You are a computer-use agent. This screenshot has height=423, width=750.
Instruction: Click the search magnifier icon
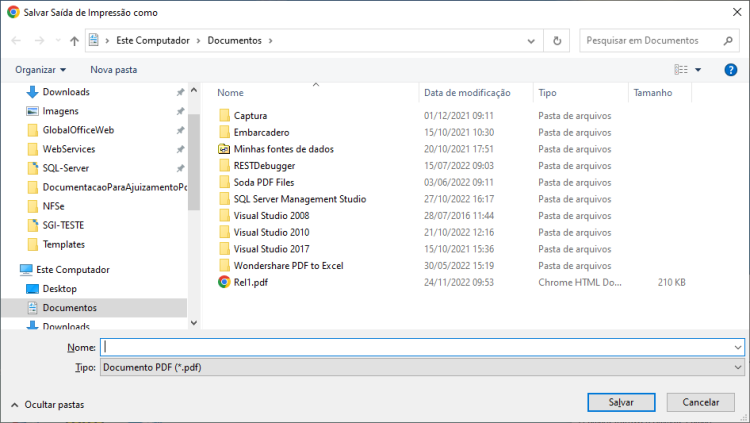[x=728, y=41]
